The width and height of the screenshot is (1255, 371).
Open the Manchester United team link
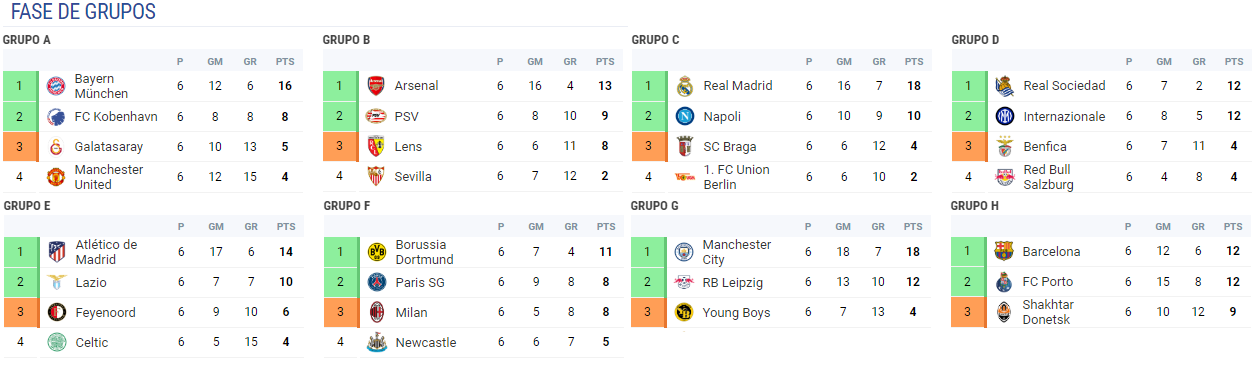click(x=108, y=177)
